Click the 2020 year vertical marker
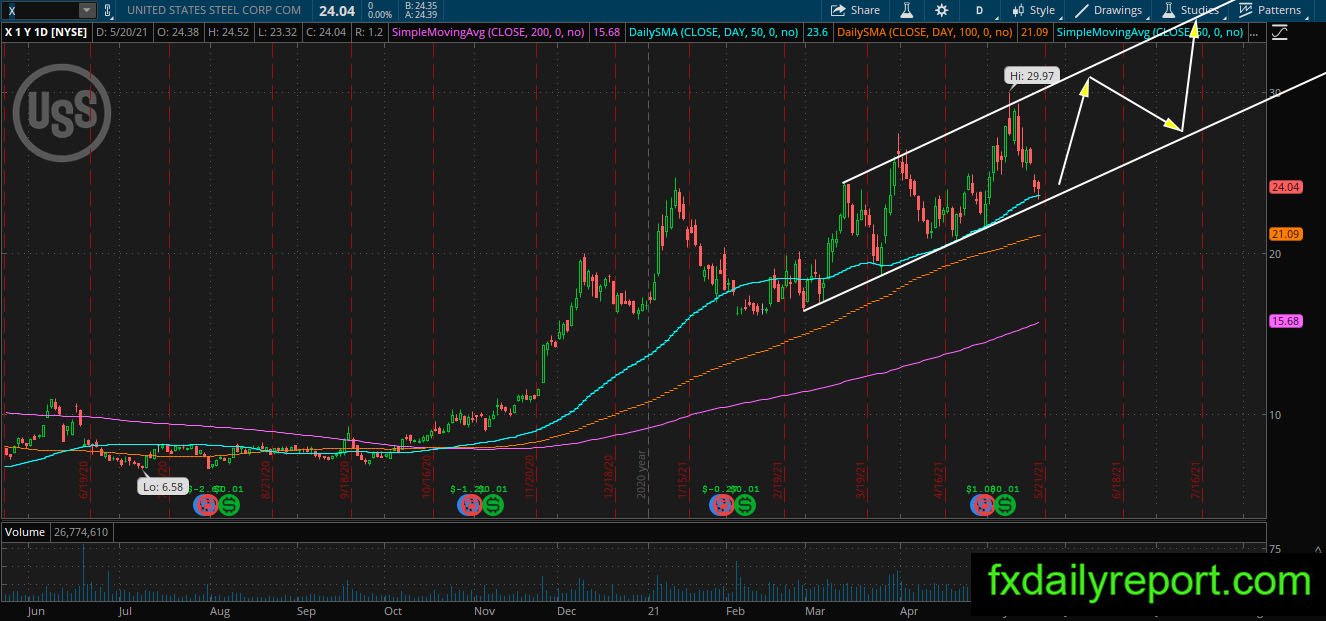This screenshot has width=1326, height=621. 642,475
